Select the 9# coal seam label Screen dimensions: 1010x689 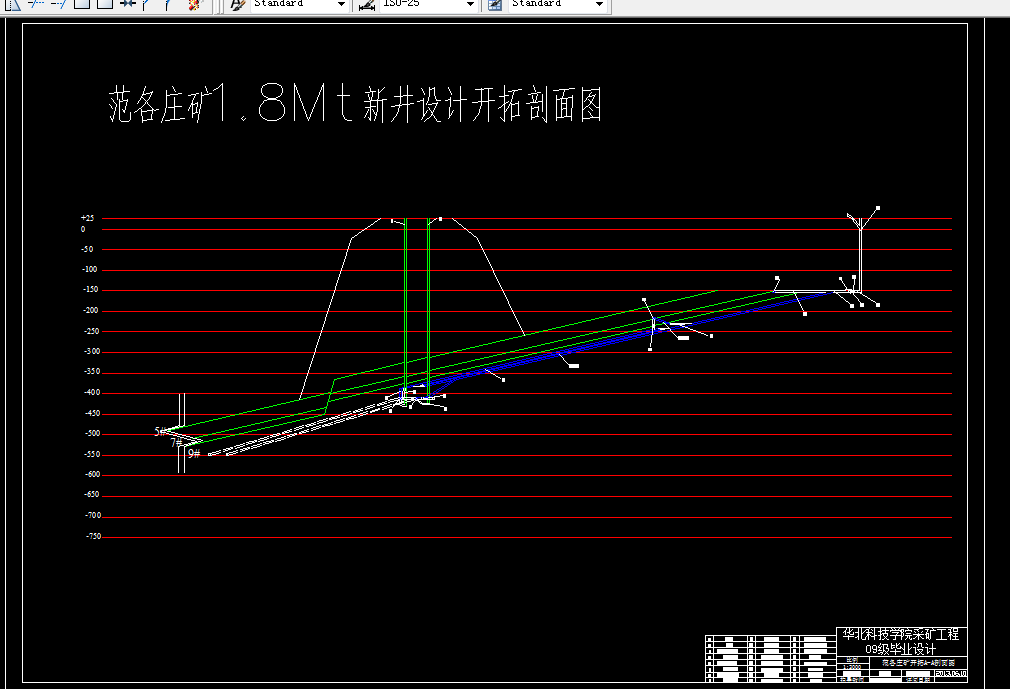tap(194, 453)
